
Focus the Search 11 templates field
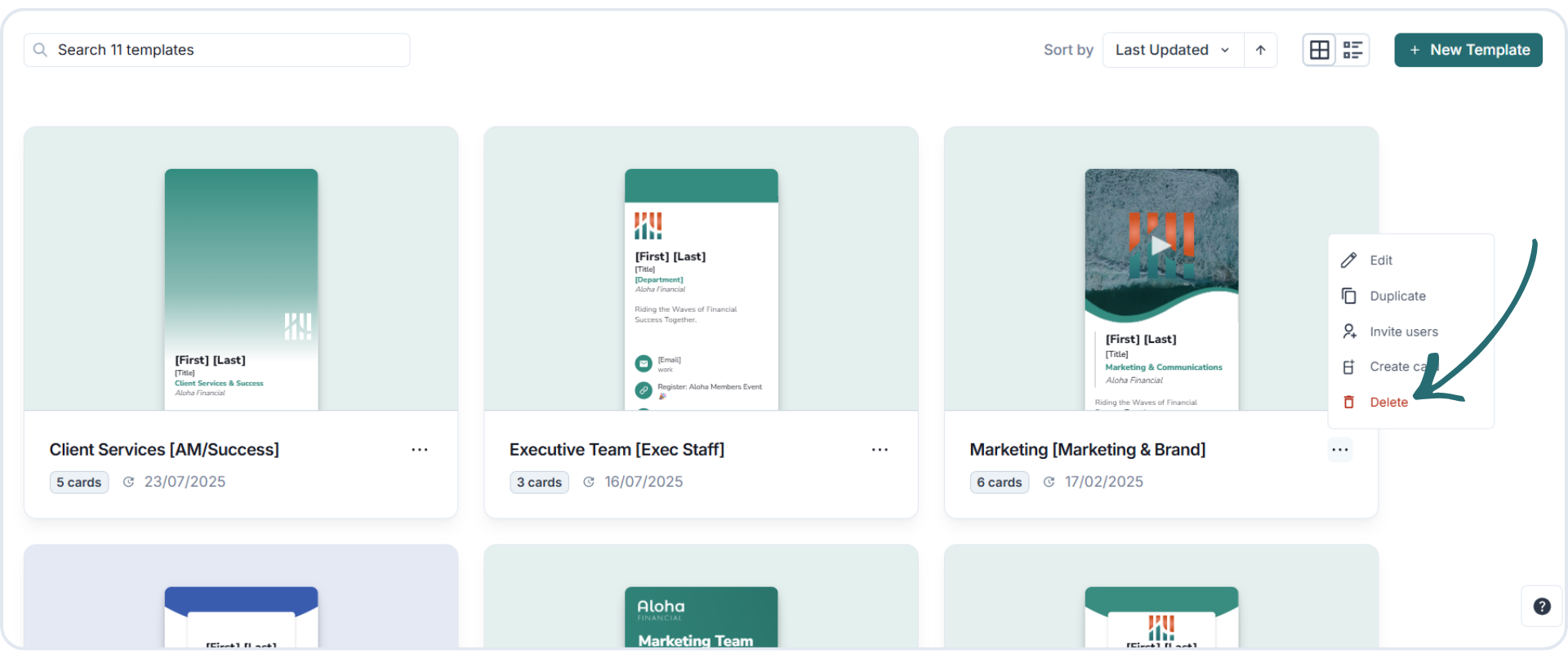pos(216,50)
